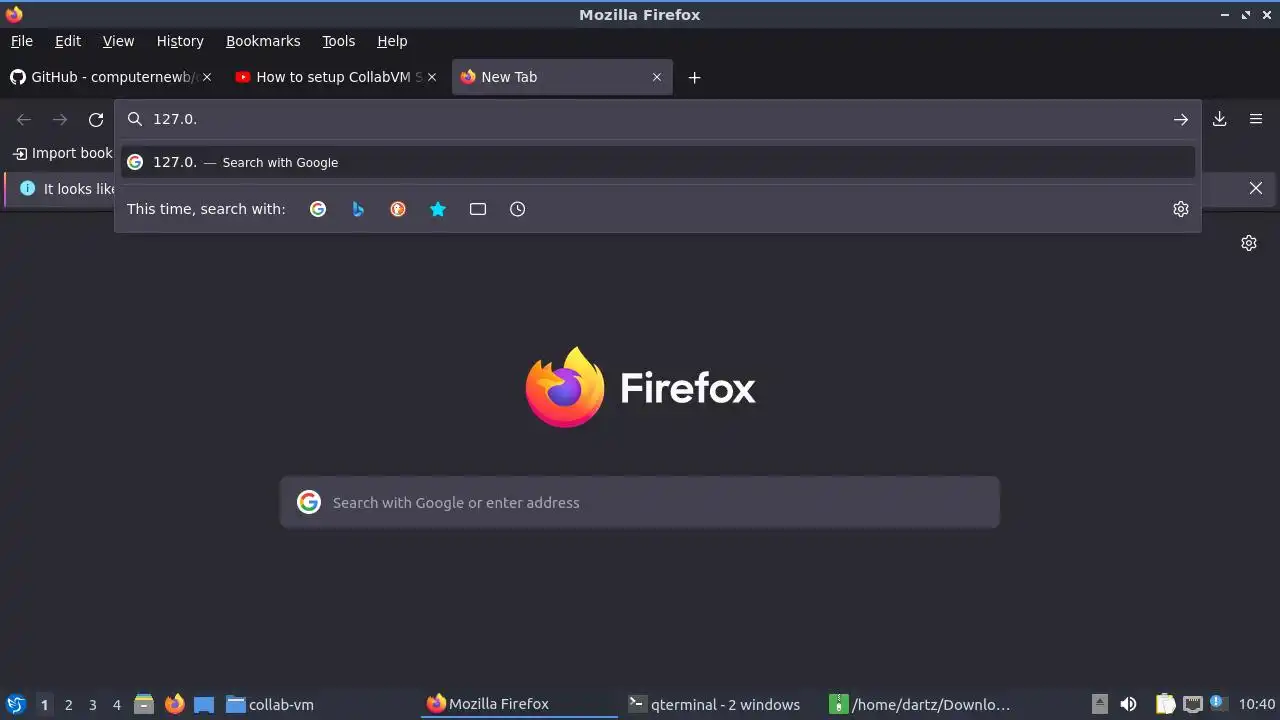Click the forward navigation arrow

(x=60, y=120)
